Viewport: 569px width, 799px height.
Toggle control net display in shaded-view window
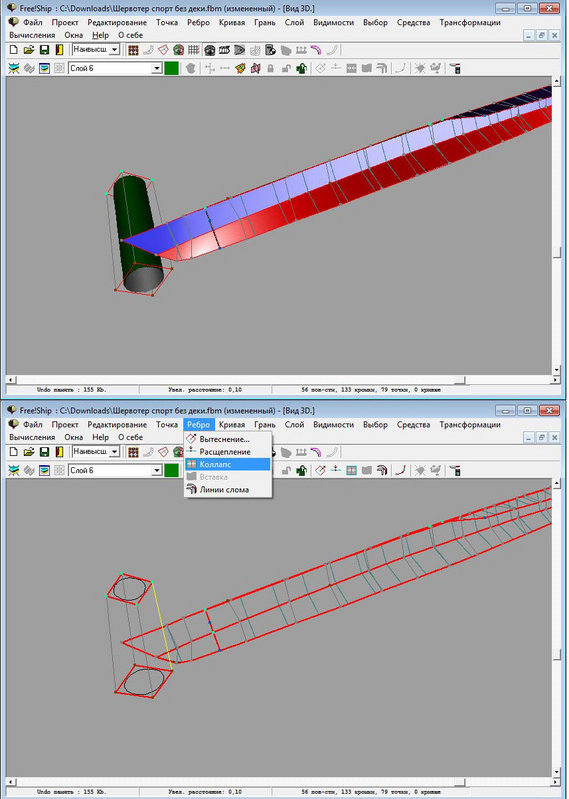pos(133,50)
